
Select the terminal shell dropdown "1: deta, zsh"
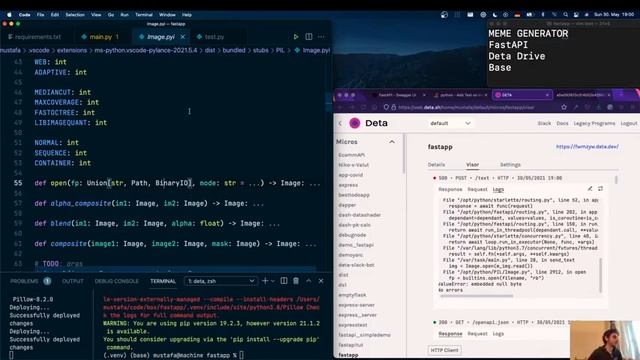click(221, 281)
